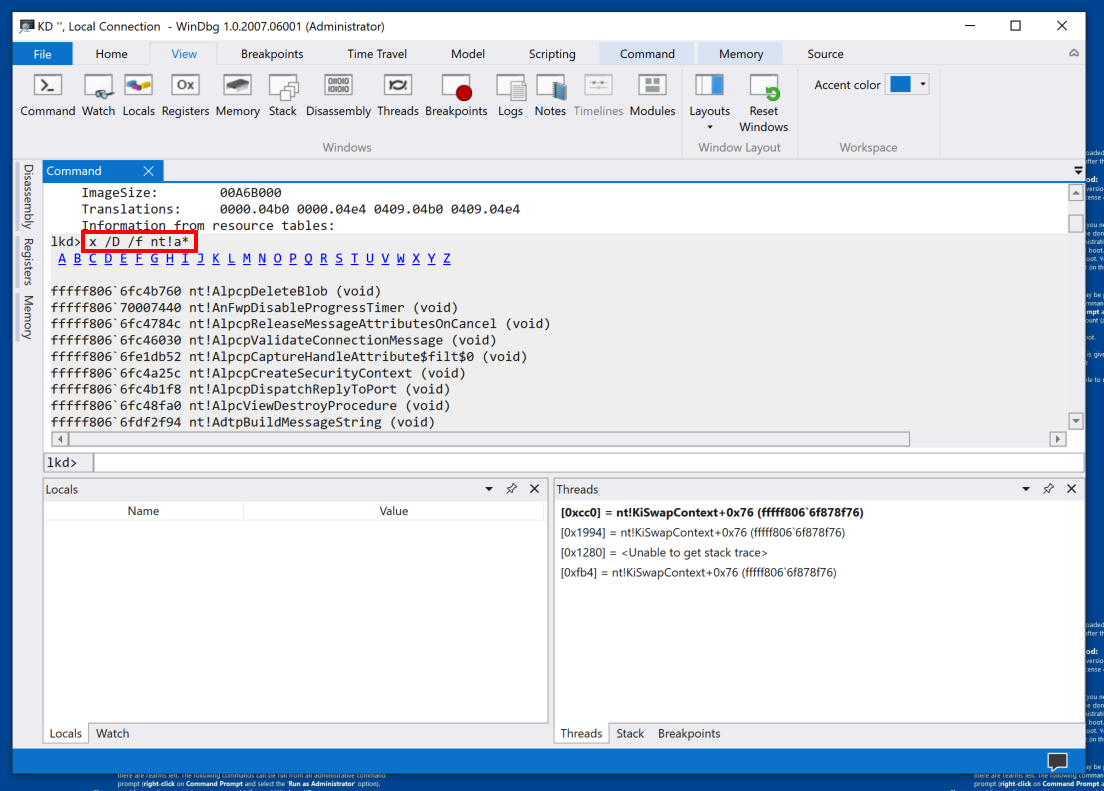
Task: Click the blue Accent color swatch
Action: (900, 85)
